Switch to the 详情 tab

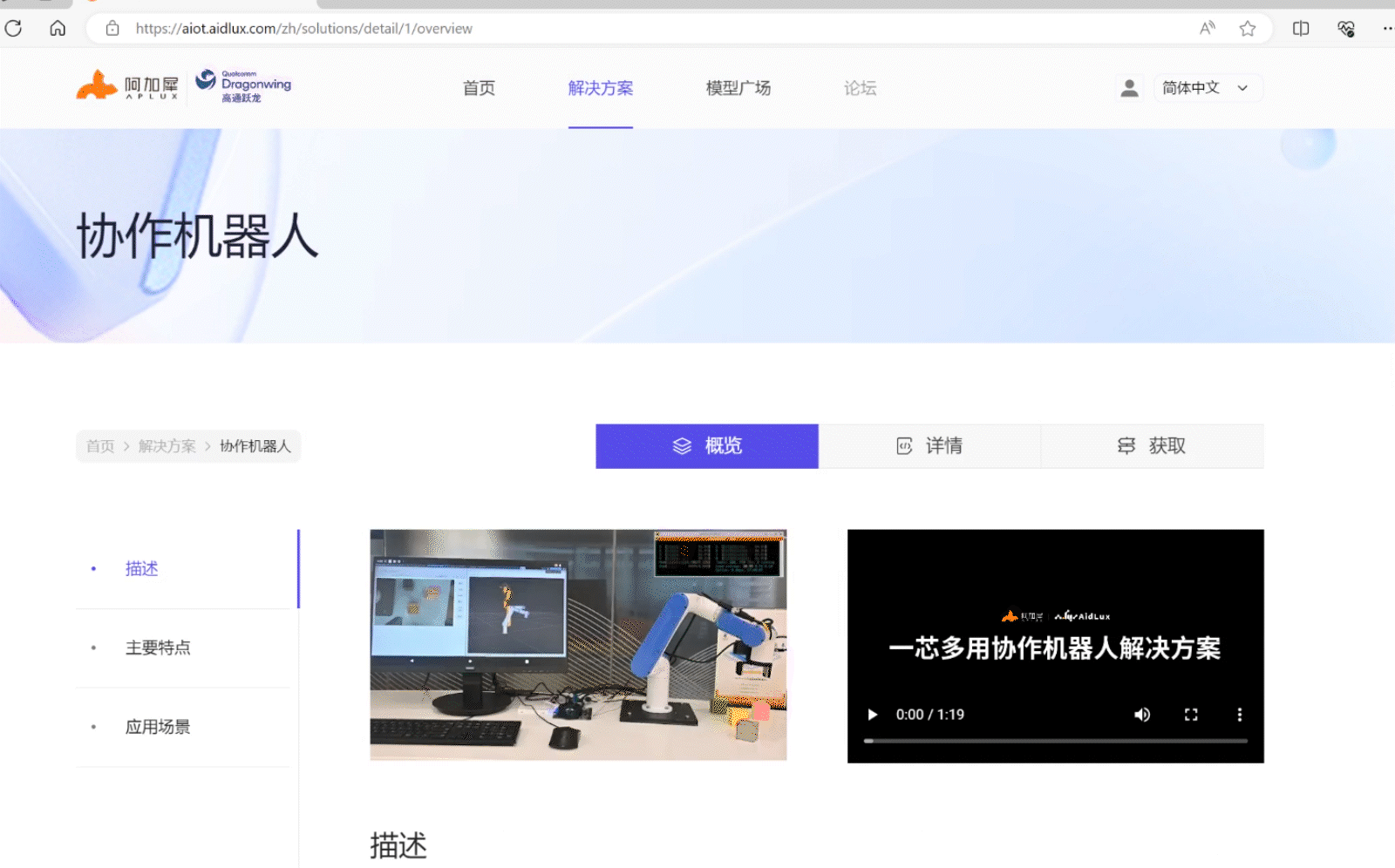tap(929, 446)
